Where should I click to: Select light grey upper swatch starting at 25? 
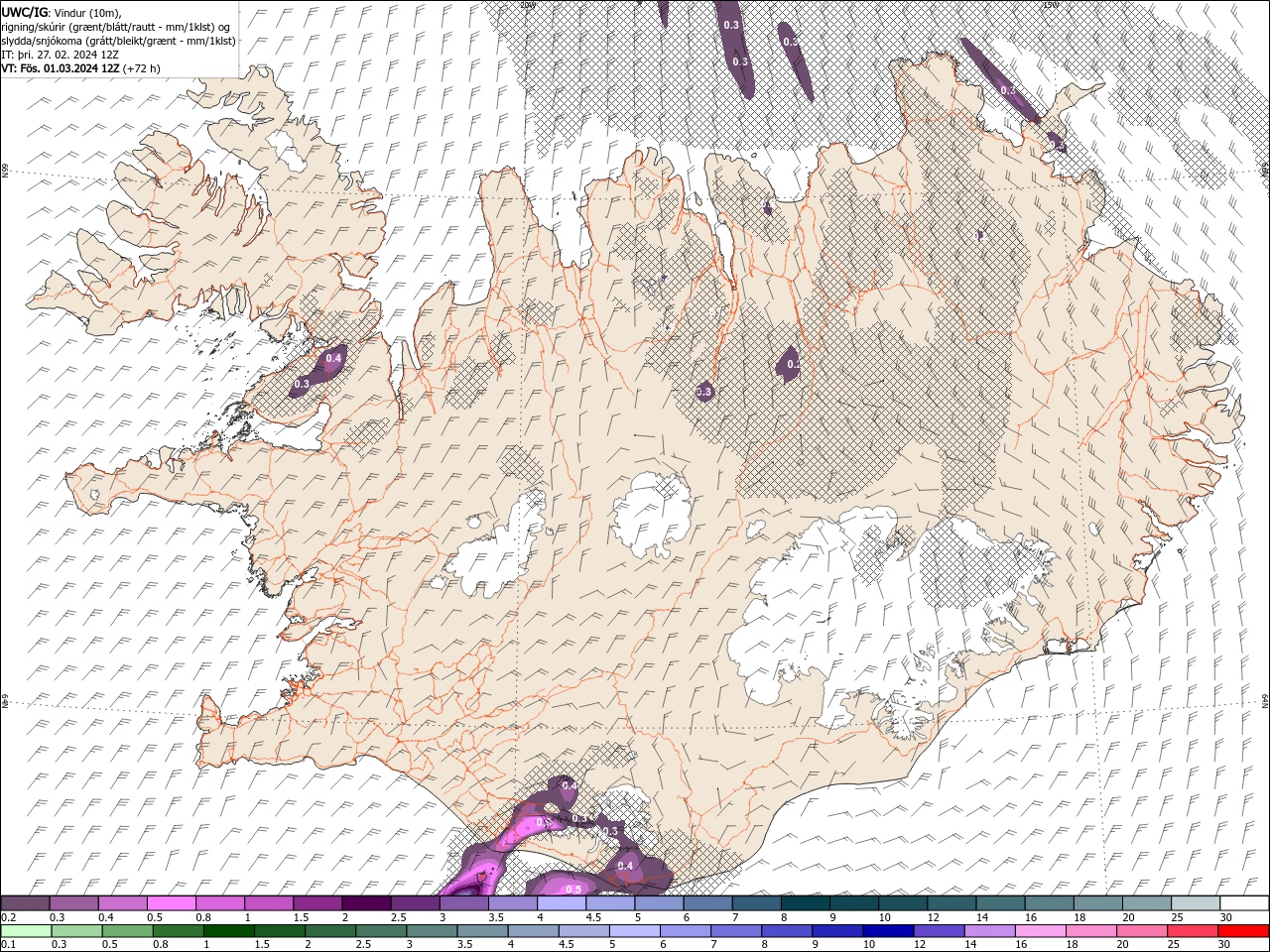tap(1195, 903)
